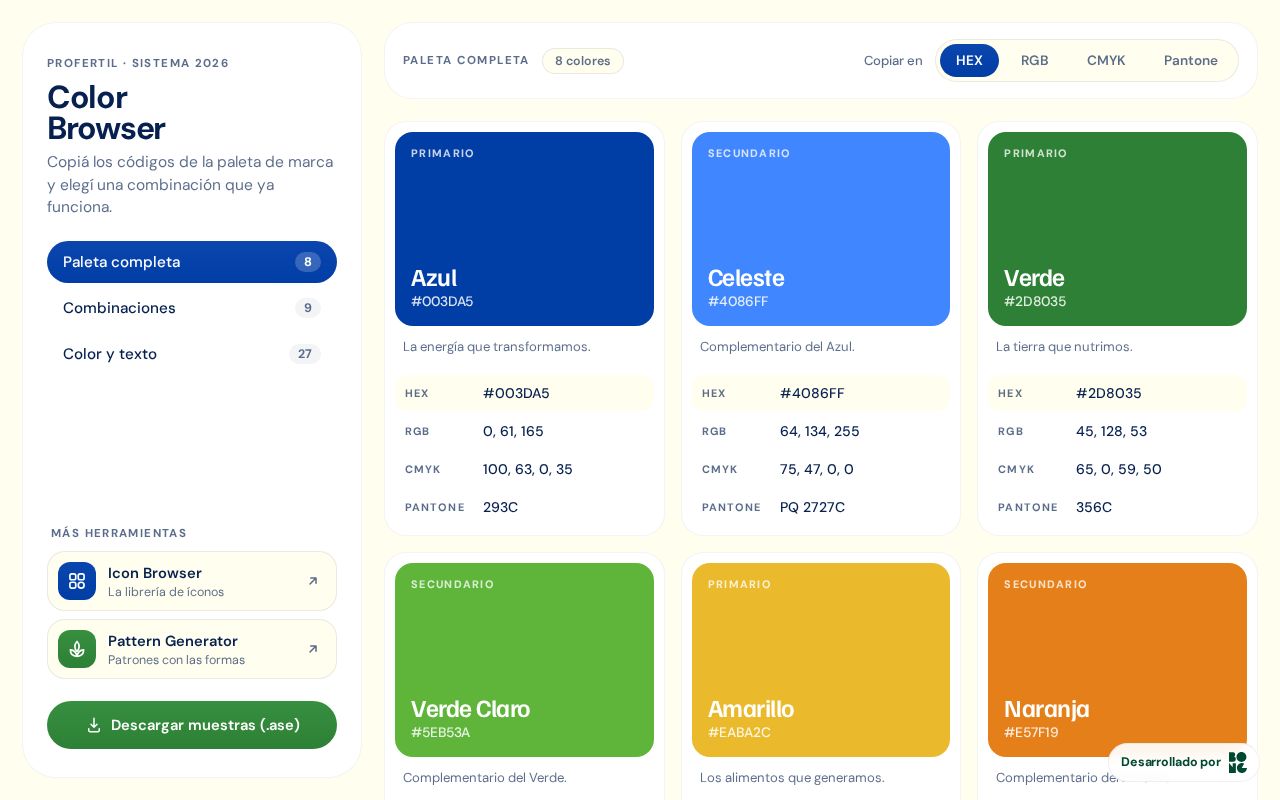The height and width of the screenshot is (800, 1280).
Task: Click 'Los alimentos que generamos.' description
Action: click(792, 778)
